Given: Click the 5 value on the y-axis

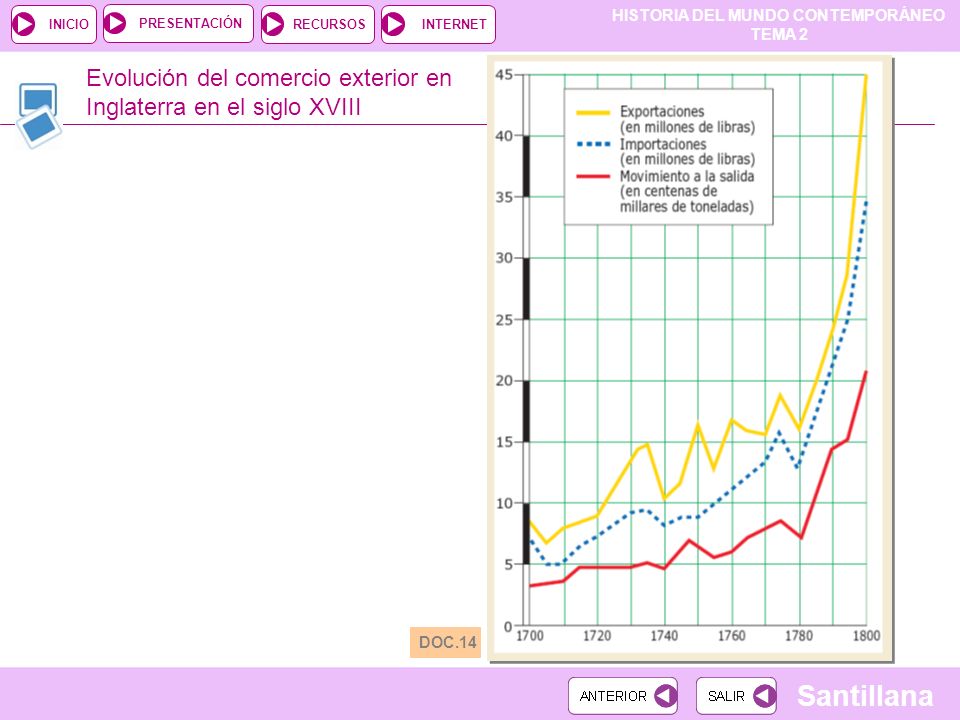Looking at the screenshot, I should (509, 564).
